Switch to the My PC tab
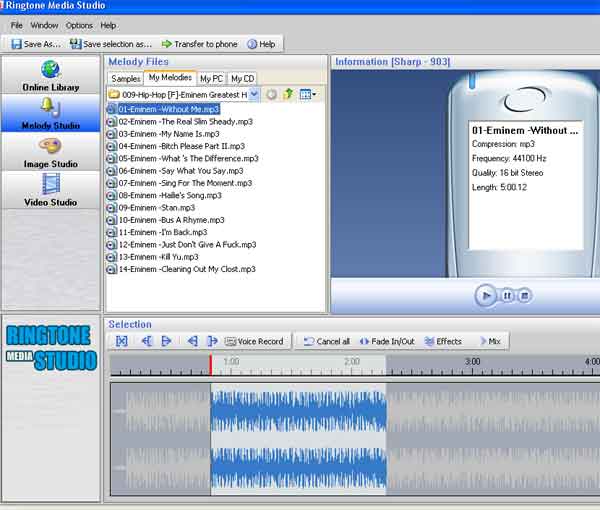Image resolution: width=600 pixels, height=510 pixels. click(211, 78)
